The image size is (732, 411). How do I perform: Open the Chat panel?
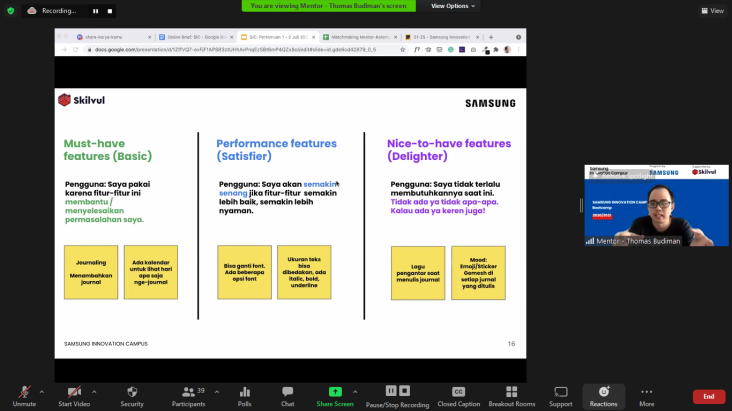point(288,396)
